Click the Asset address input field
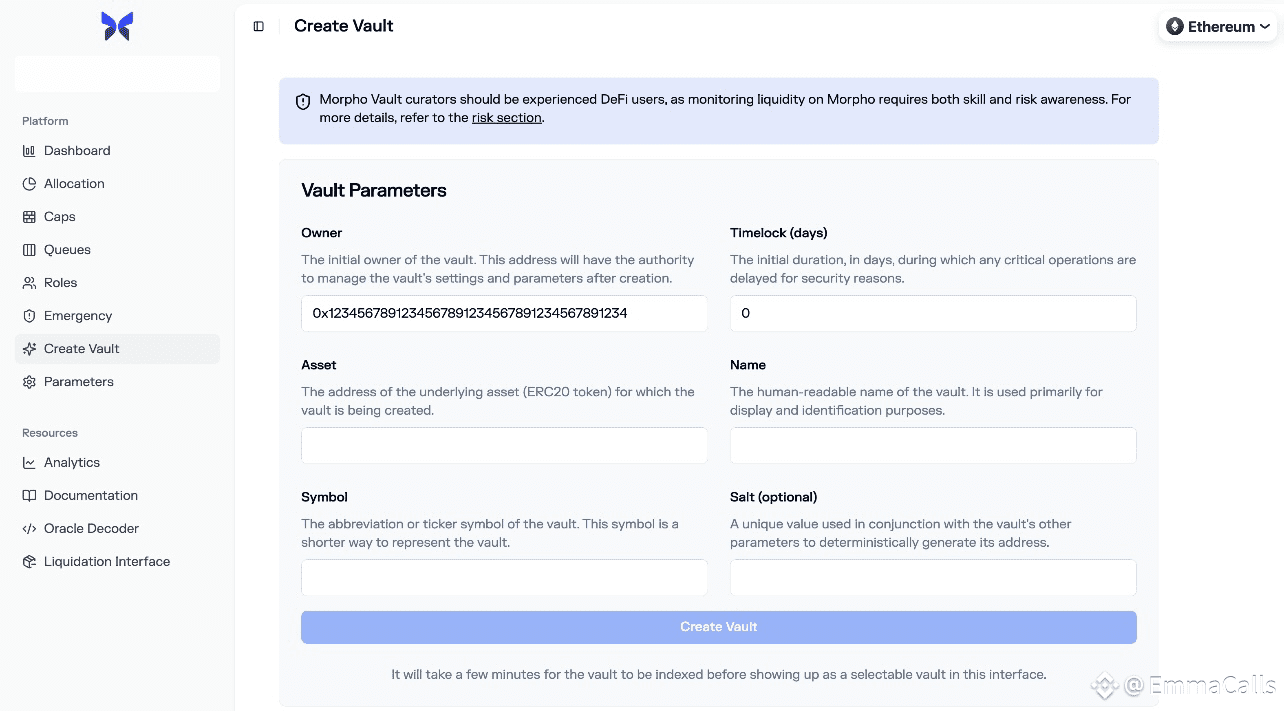Screen dimensions: 1284x711 (504, 445)
